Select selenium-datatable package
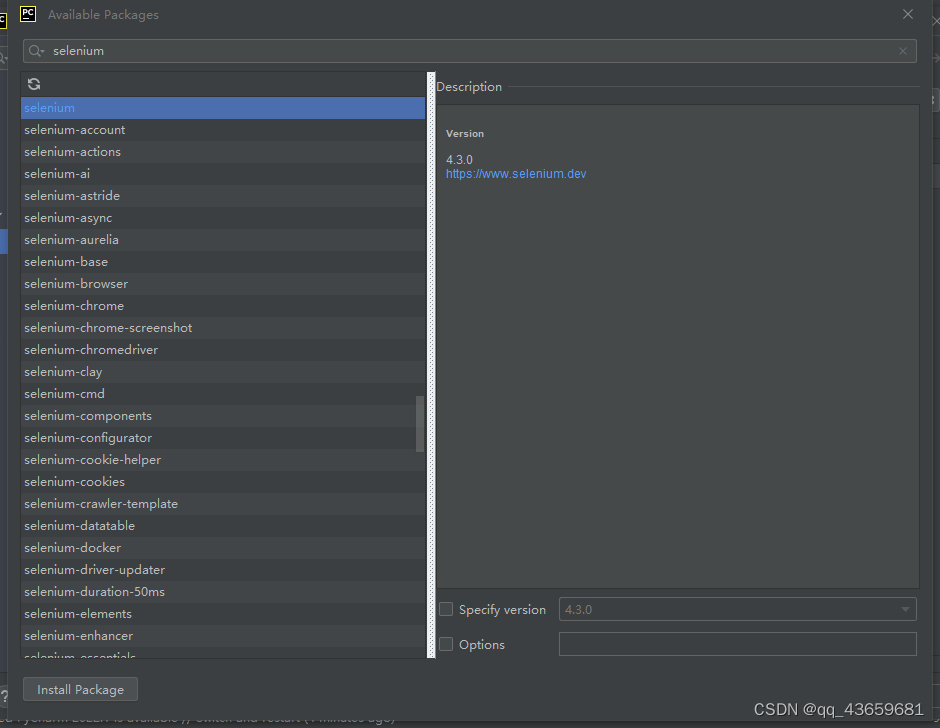The width and height of the screenshot is (940, 728). pyautogui.click(x=223, y=525)
